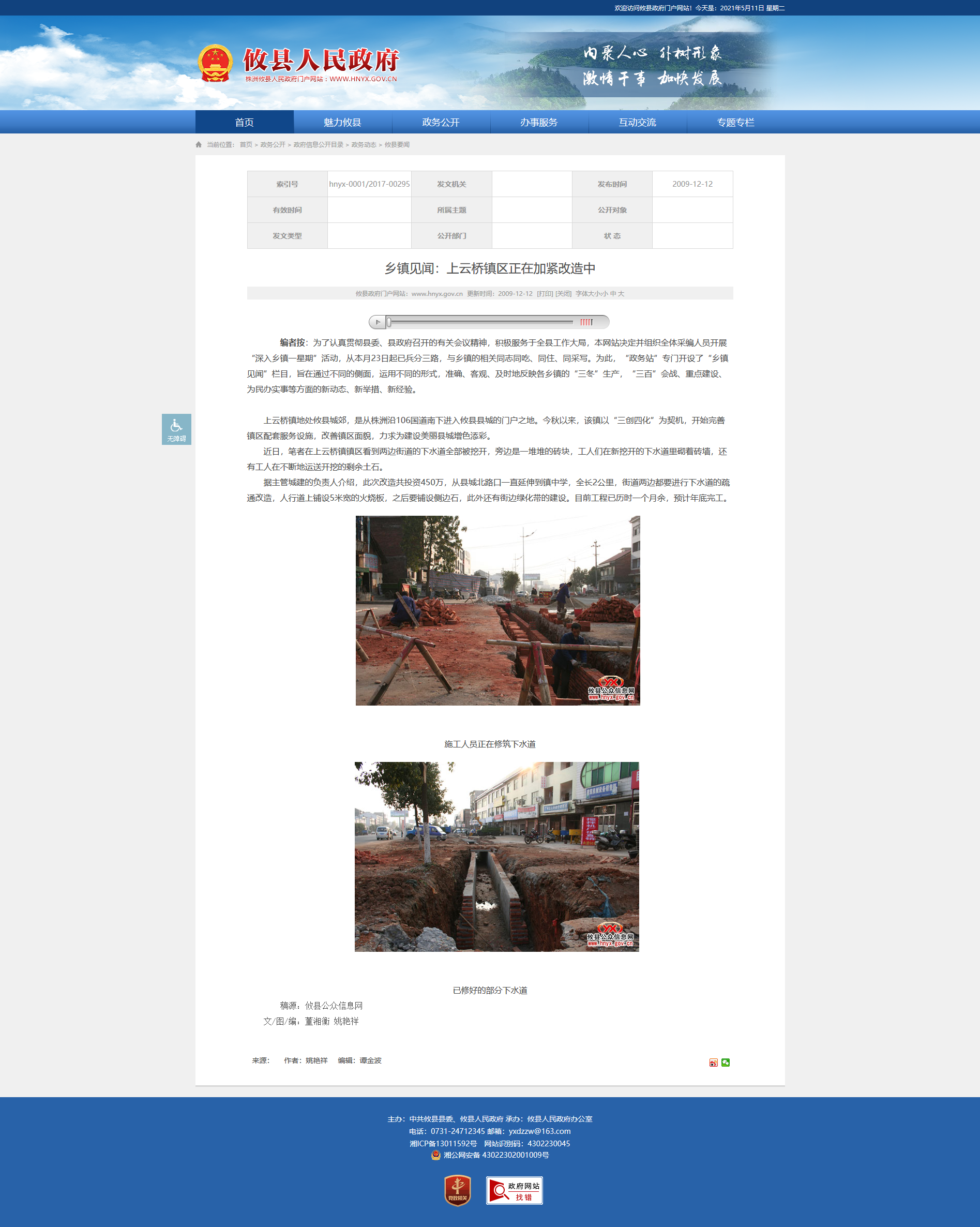
Task: Open the 政府网站找错 error-report icon
Action: click(514, 1190)
